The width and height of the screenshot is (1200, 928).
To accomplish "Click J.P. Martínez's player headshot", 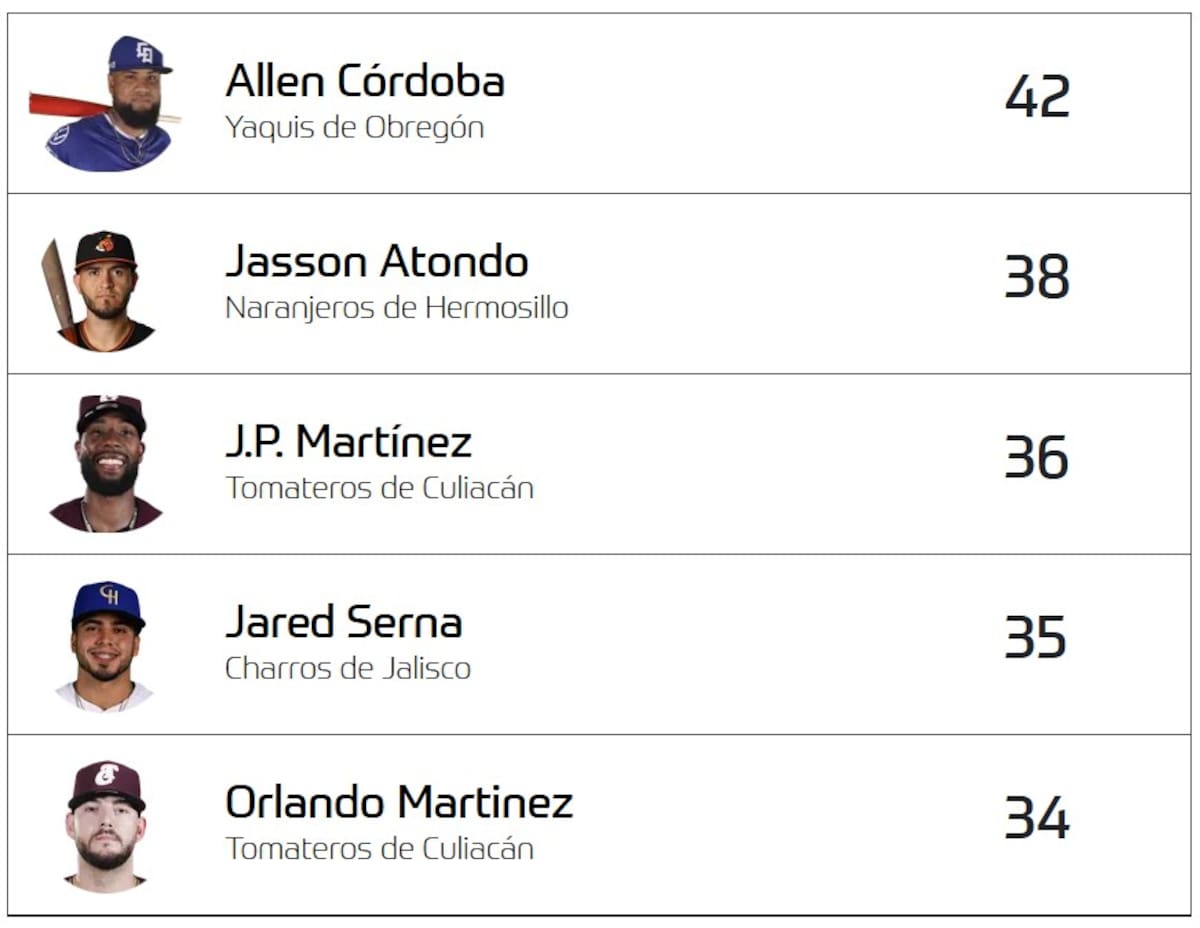I will click(108, 463).
